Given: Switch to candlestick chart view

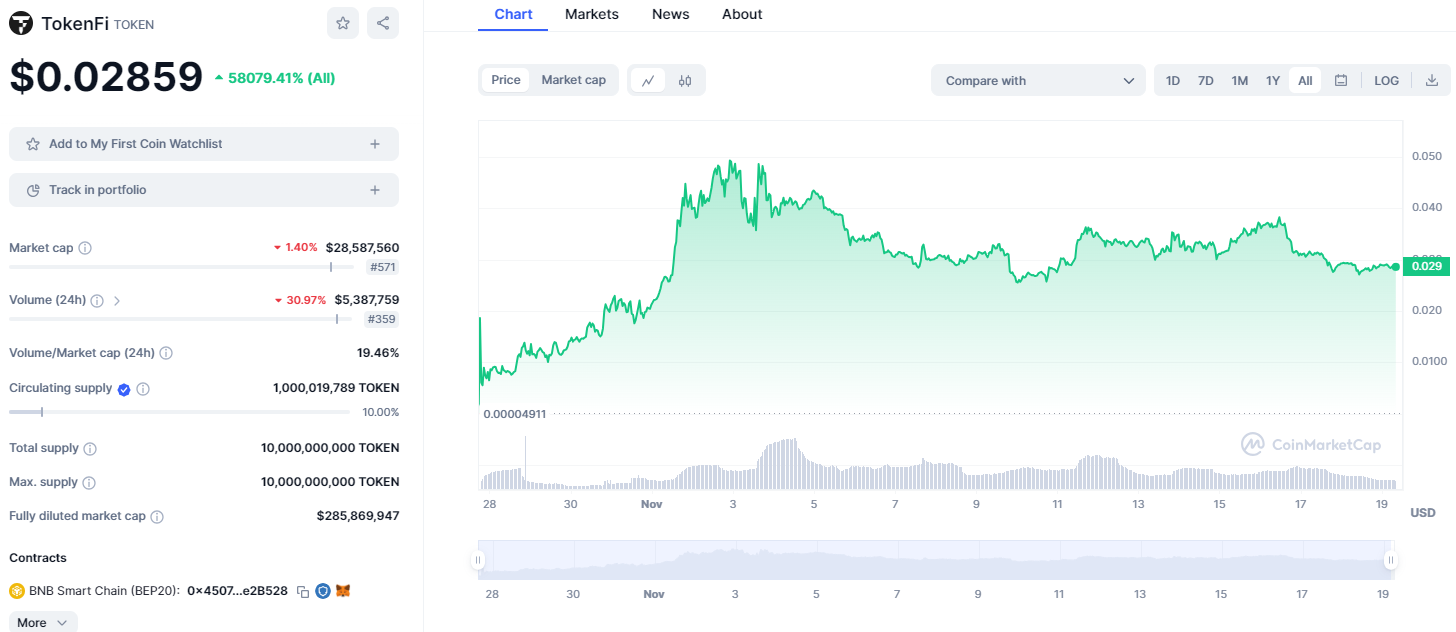Looking at the screenshot, I should click(685, 81).
